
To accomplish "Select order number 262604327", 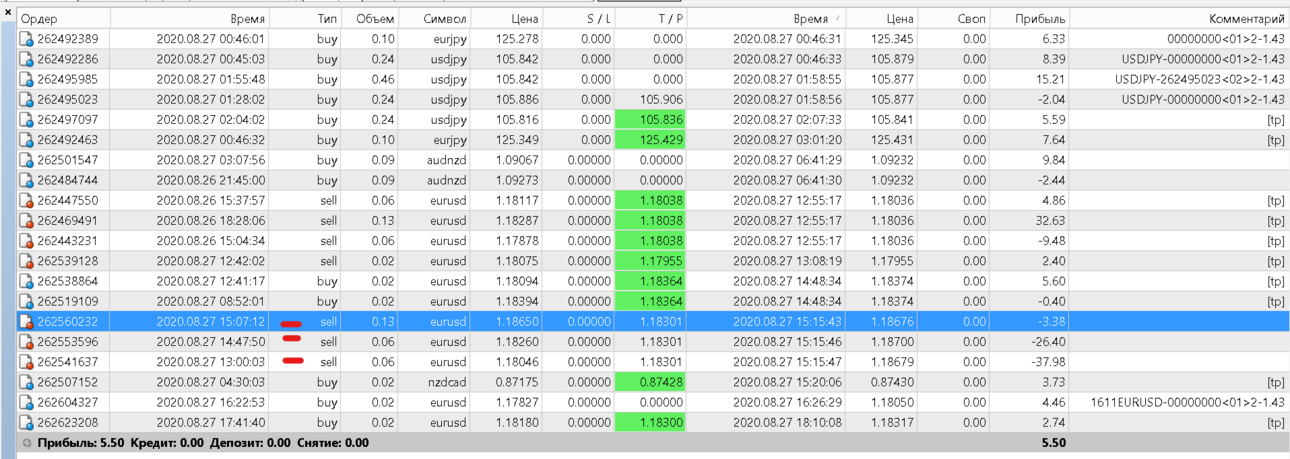I will [x=68, y=402].
